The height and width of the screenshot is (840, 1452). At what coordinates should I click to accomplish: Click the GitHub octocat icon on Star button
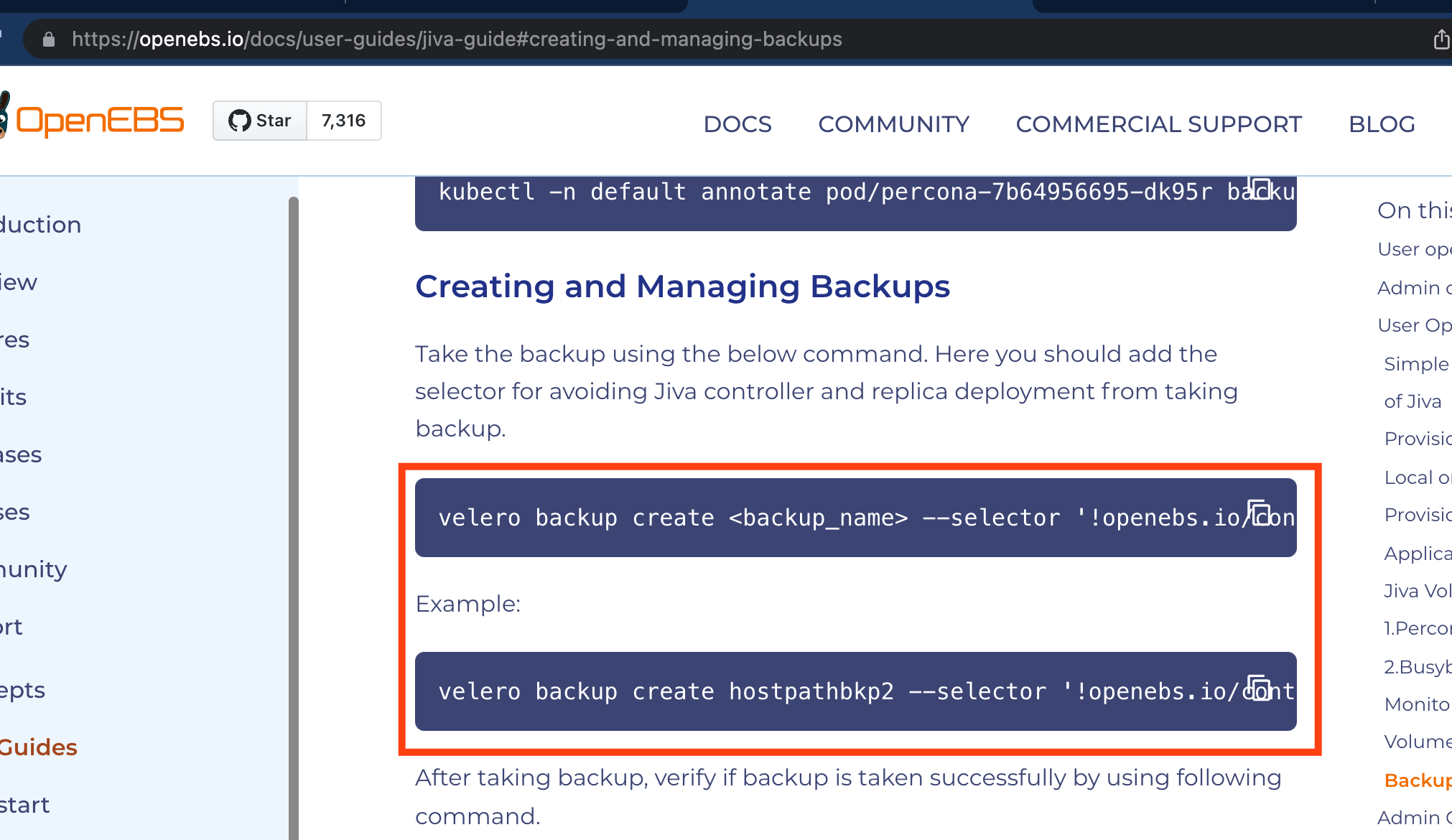tap(240, 120)
